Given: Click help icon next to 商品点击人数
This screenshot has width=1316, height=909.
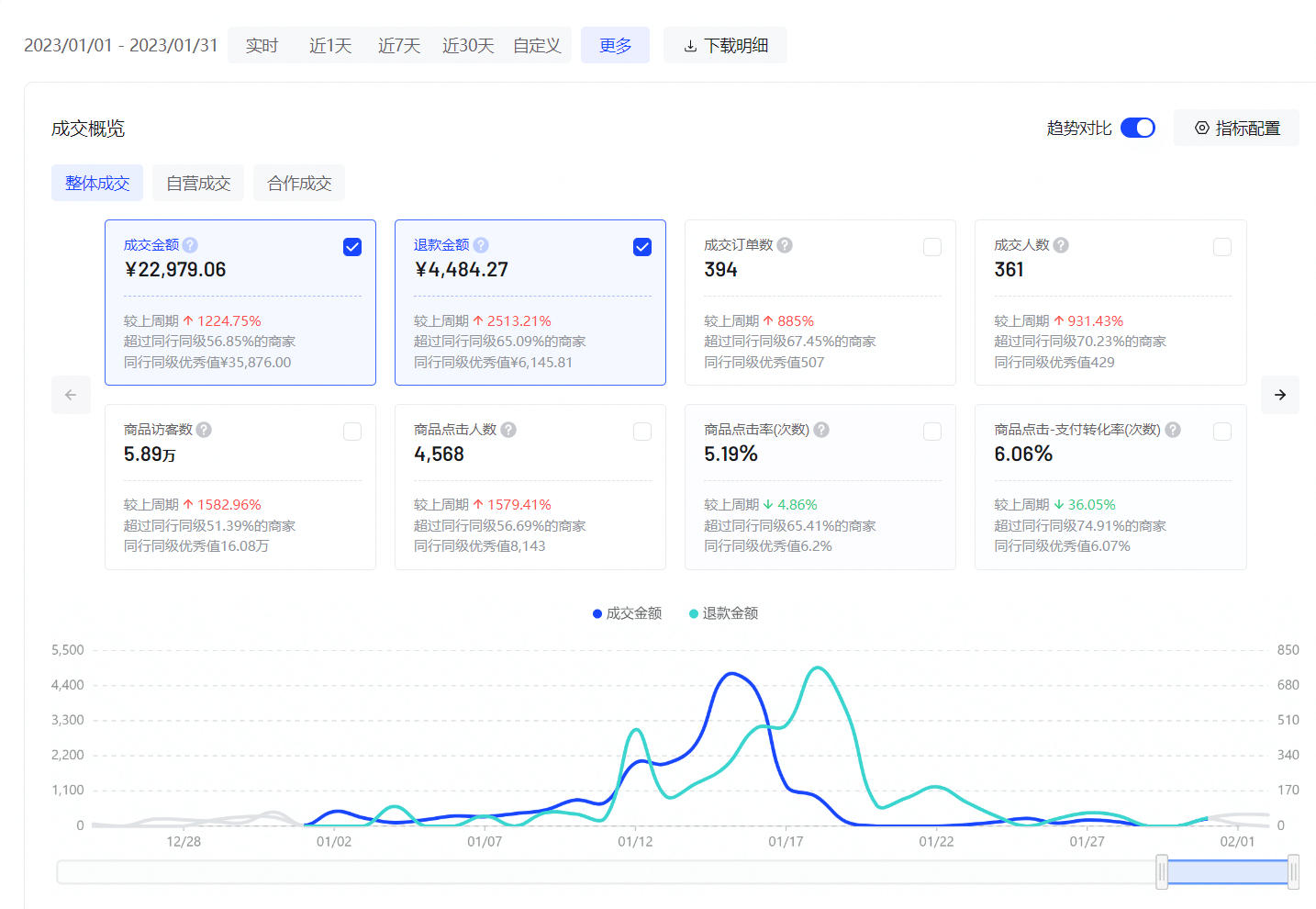Looking at the screenshot, I should tap(508, 430).
